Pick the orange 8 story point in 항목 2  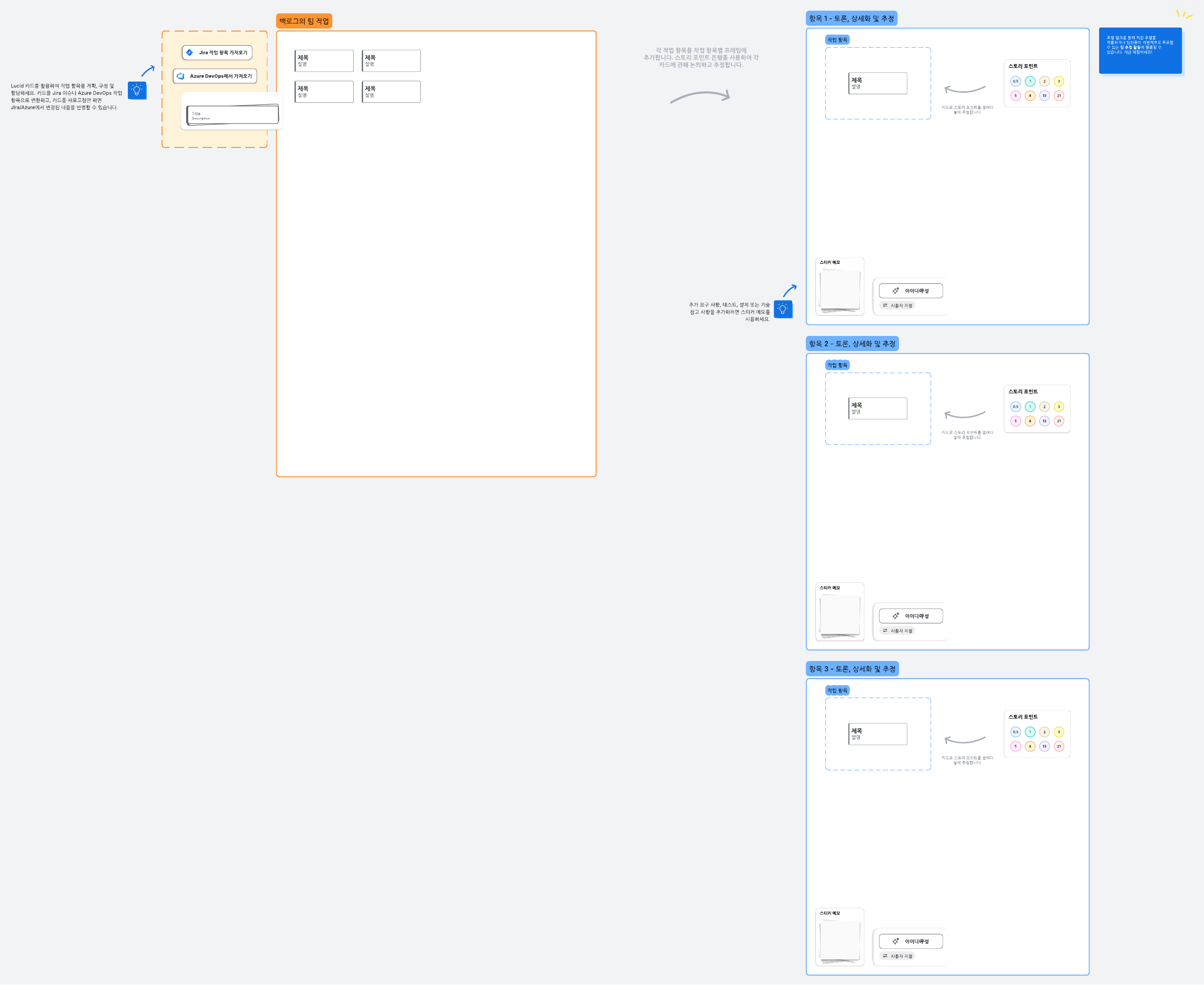pos(1030,421)
